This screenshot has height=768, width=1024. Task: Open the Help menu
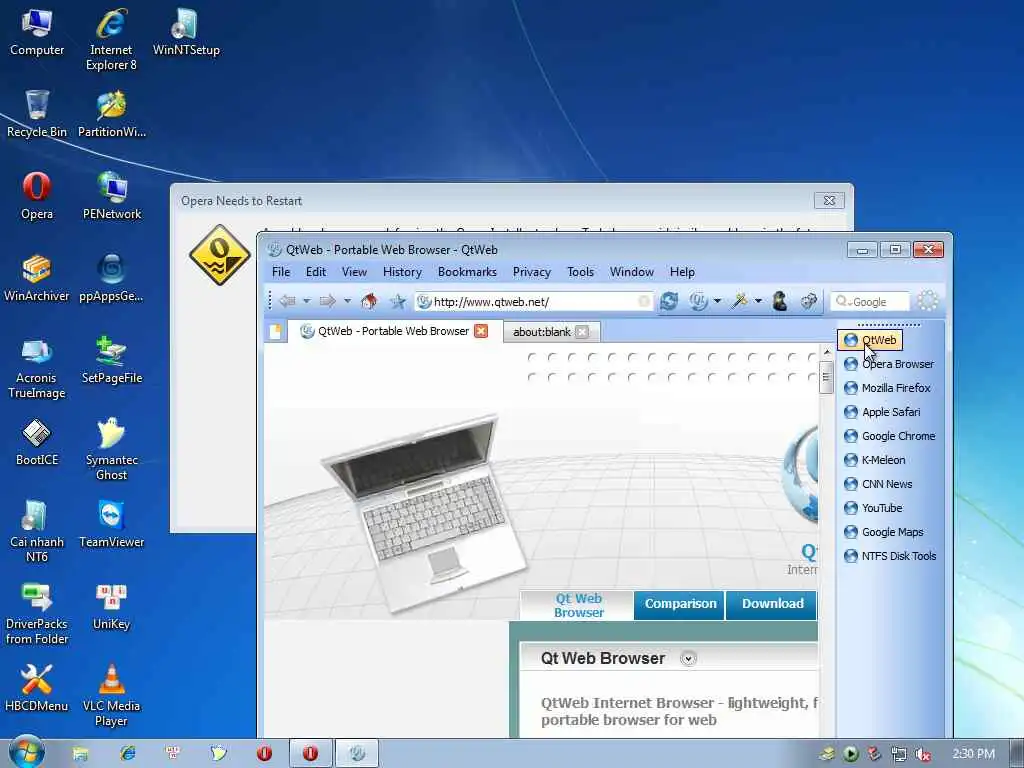[682, 272]
